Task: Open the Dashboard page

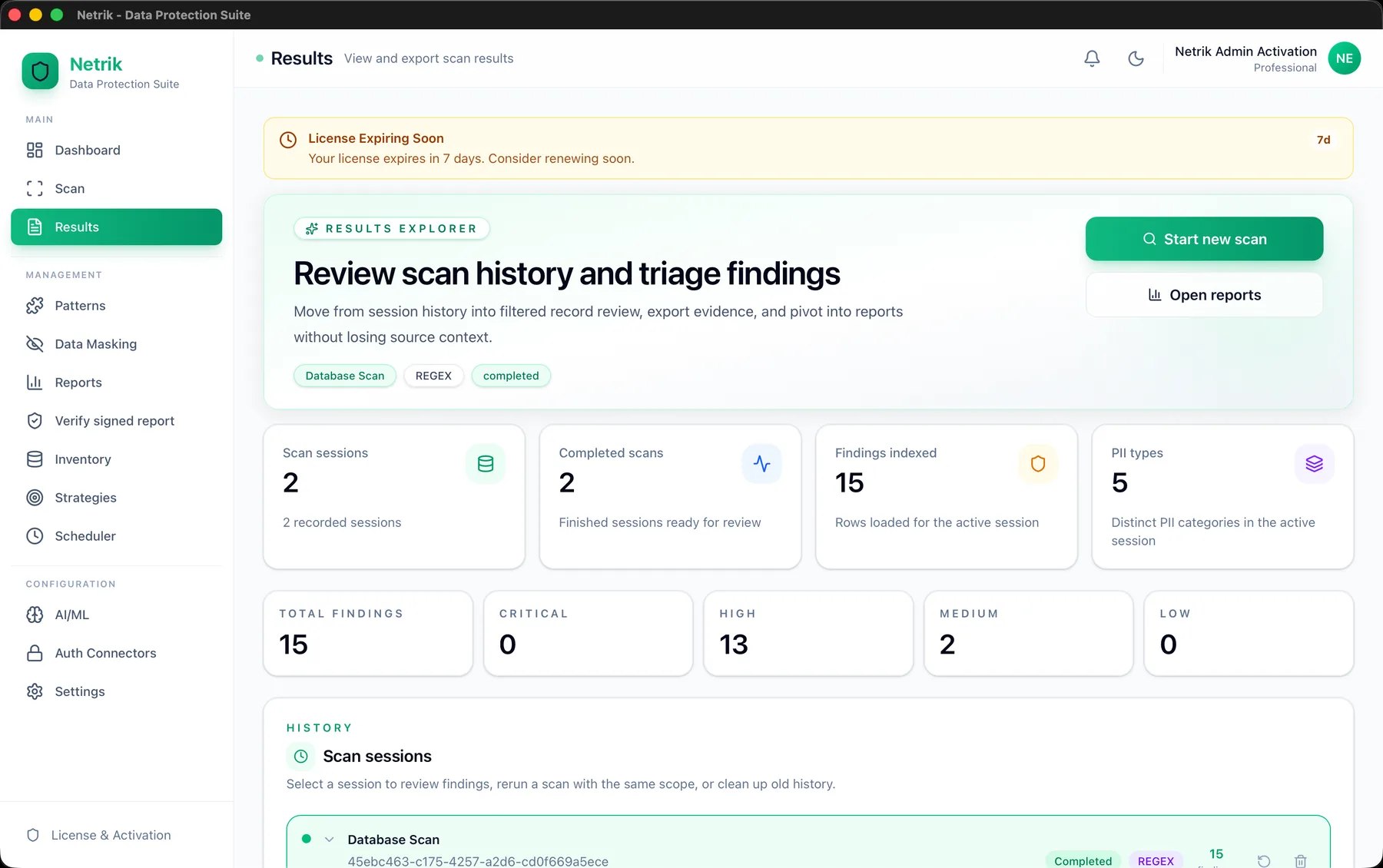Action: point(116,151)
